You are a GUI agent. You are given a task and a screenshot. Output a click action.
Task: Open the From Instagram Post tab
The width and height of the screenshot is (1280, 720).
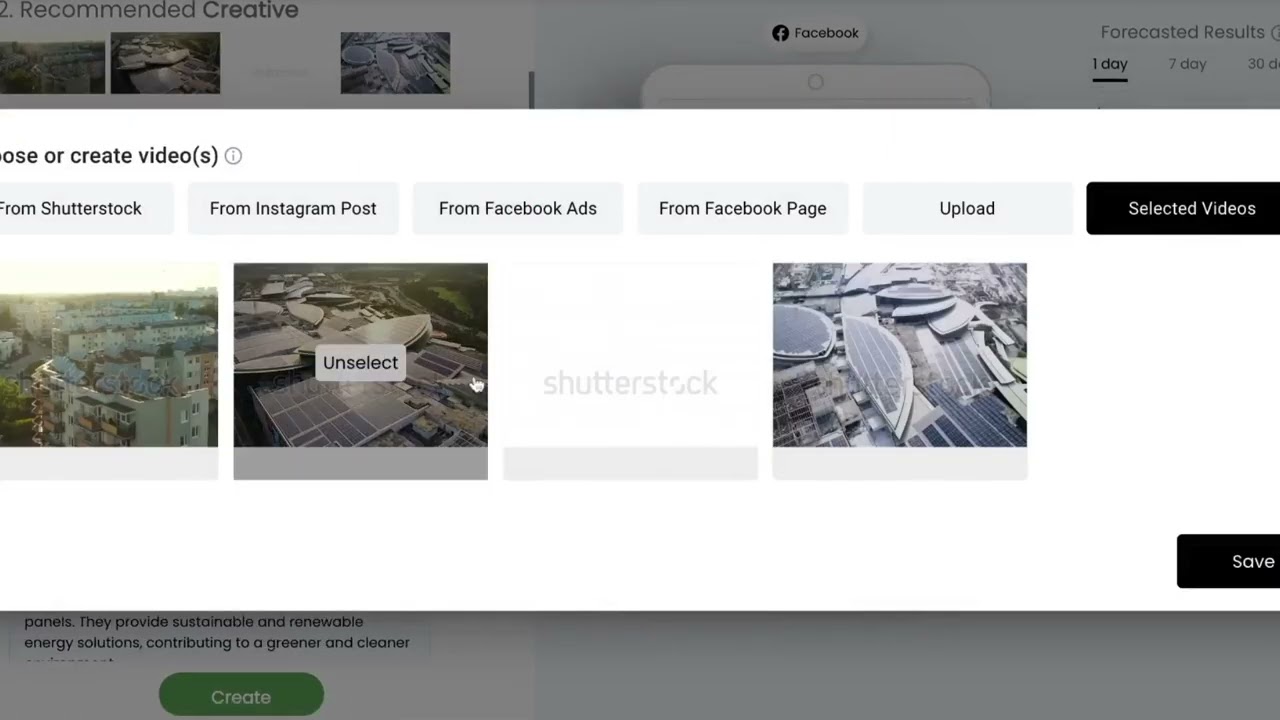(x=293, y=208)
